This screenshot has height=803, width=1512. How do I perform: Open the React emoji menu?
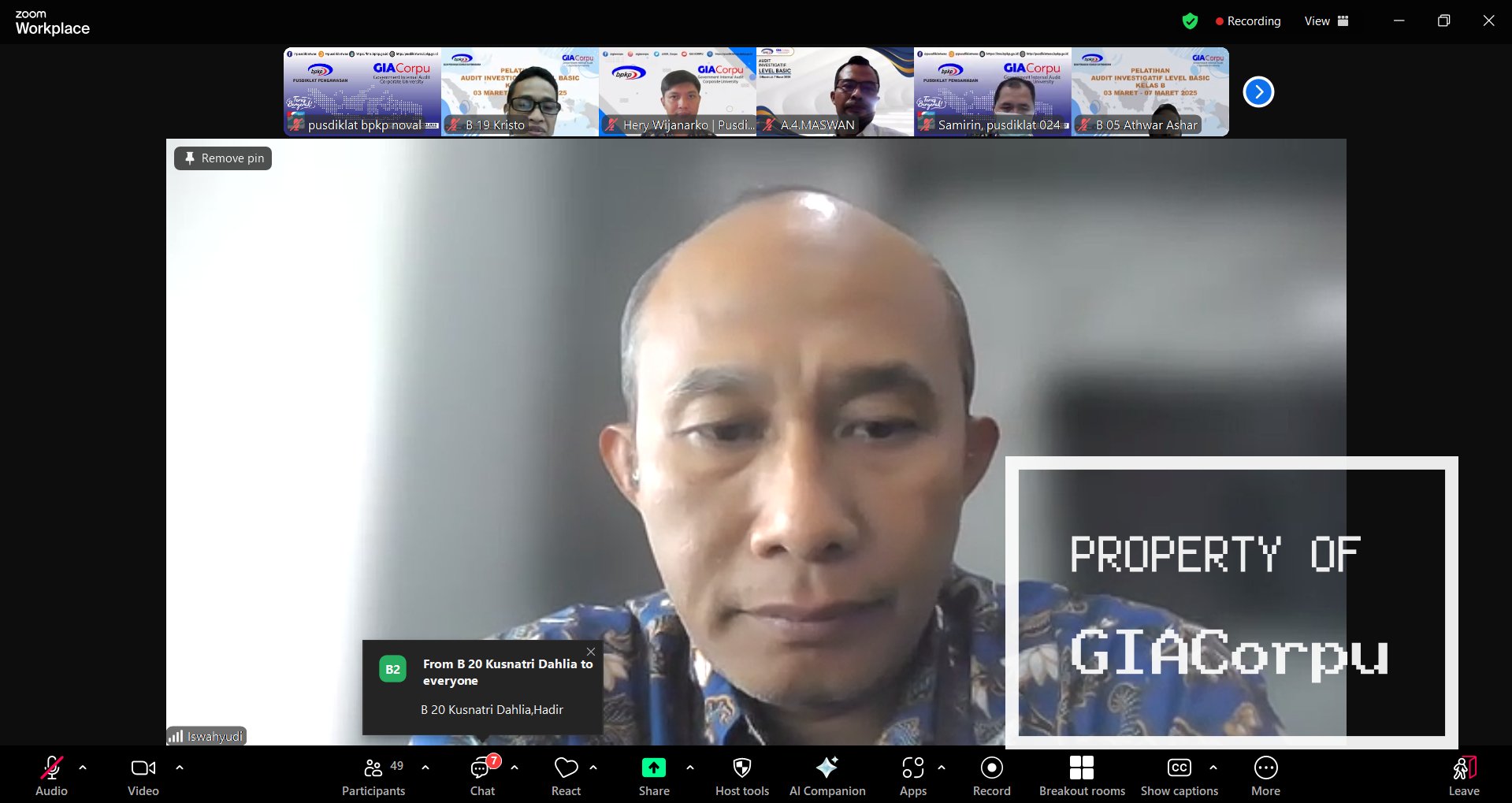coord(566,776)
